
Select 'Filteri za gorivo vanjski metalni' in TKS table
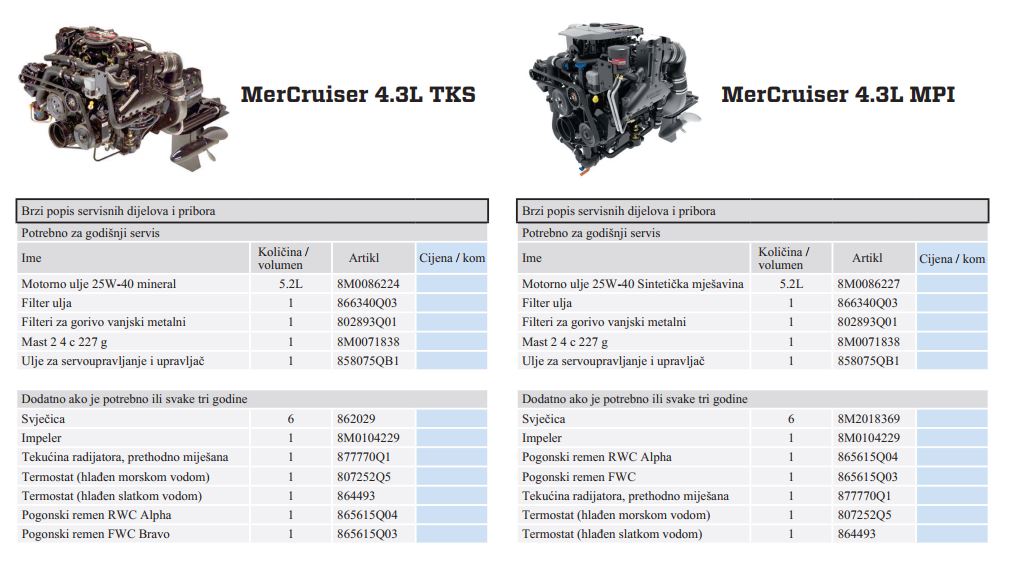tap(104, 322)
